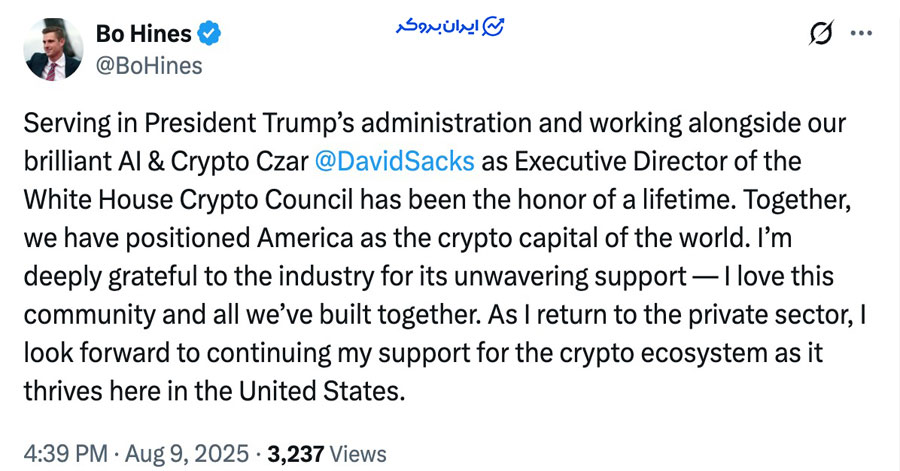Click the Bo Hines display name
This screenshot has height=471, width=900.
coord(143,34)
